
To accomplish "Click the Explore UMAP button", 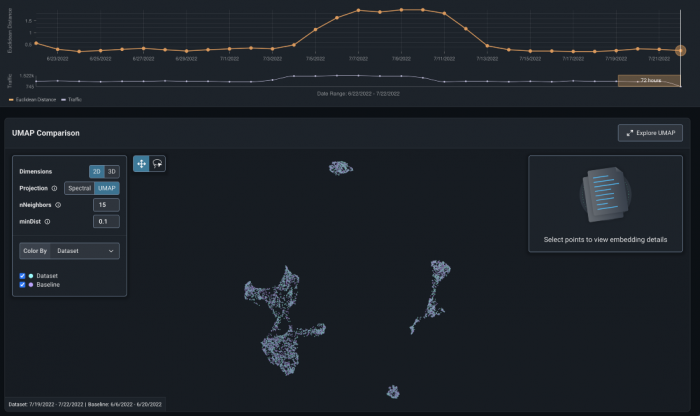I will pyautogui.click(x=650, y=133).
